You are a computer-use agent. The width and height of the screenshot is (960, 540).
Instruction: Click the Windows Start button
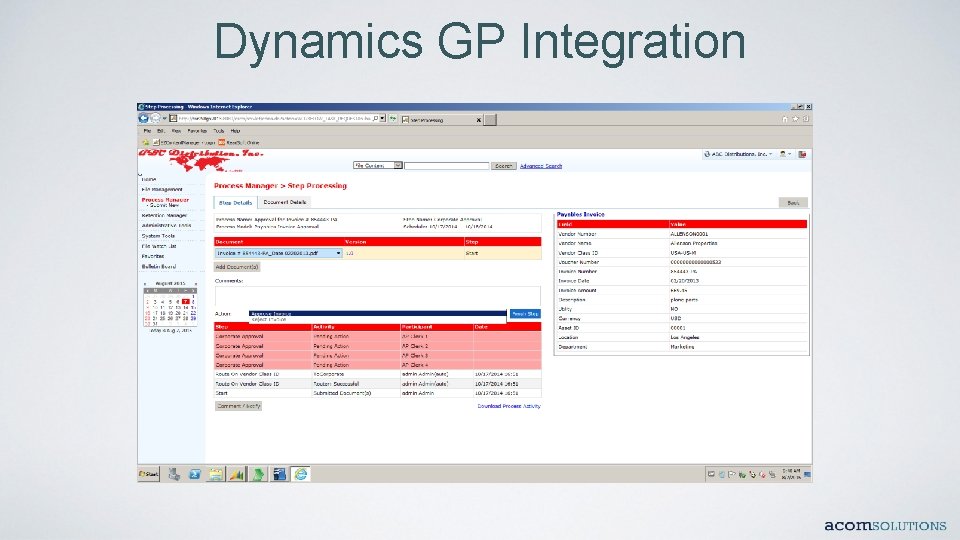149,474
